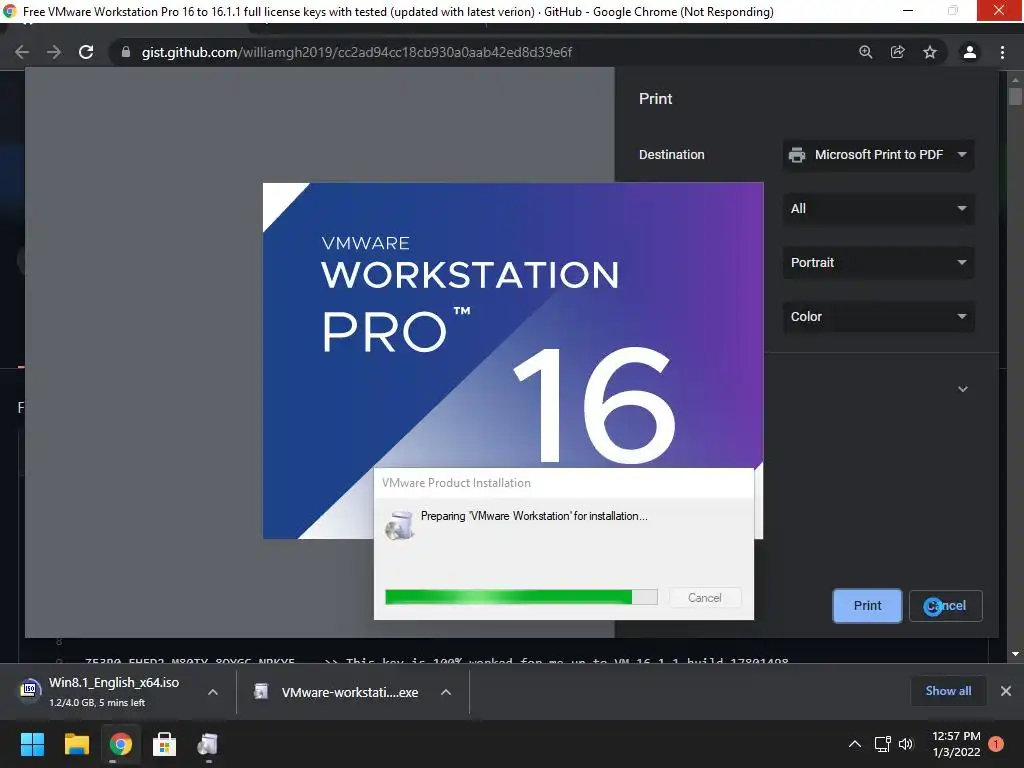Open File Explorer from the taskbar
Image resolution: width=1024 pixels, height=768 pixels.
[76, 744]
